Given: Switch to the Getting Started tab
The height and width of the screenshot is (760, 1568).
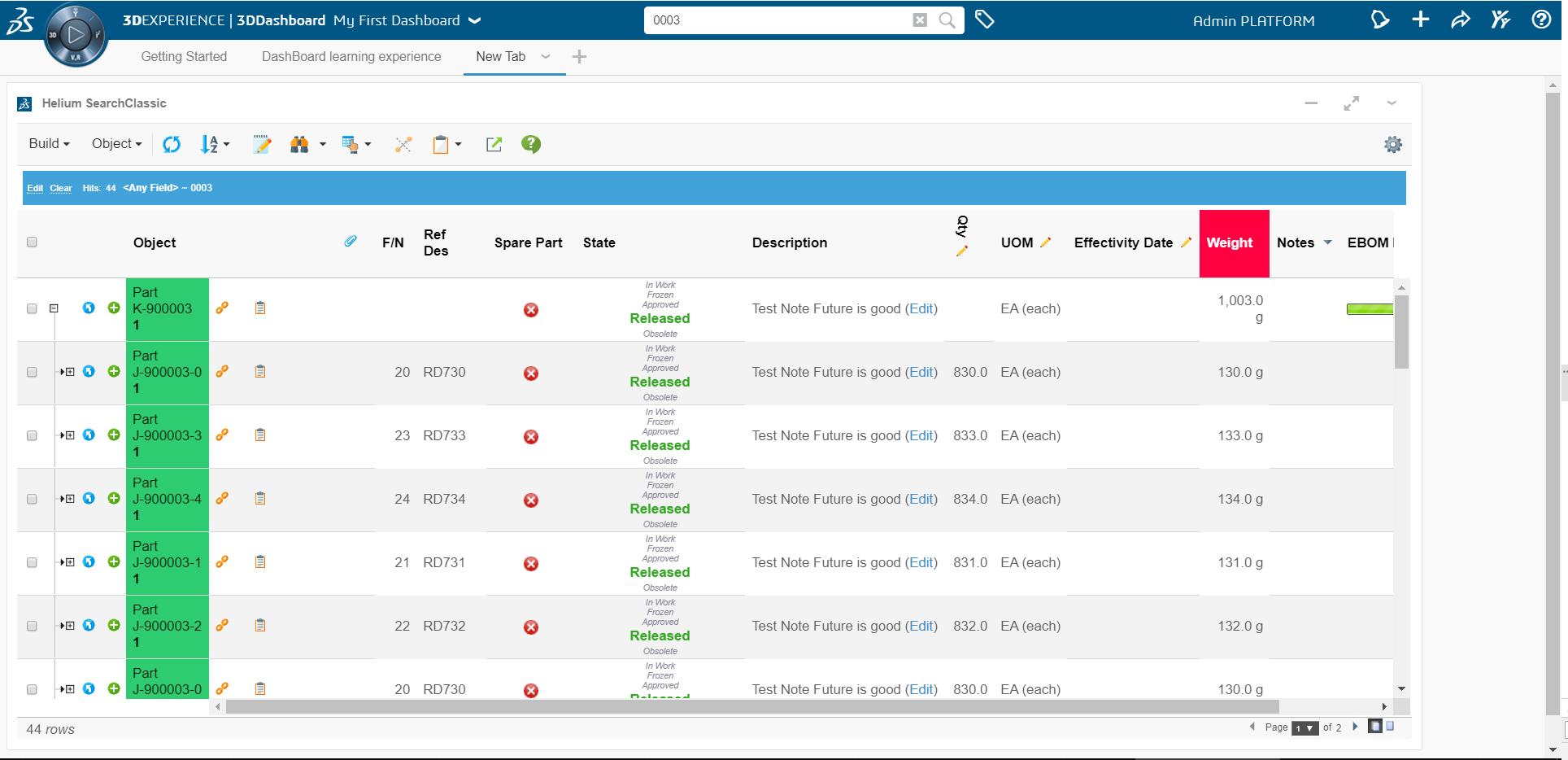Looking at the screenshot, I should (x=184, y=56).
